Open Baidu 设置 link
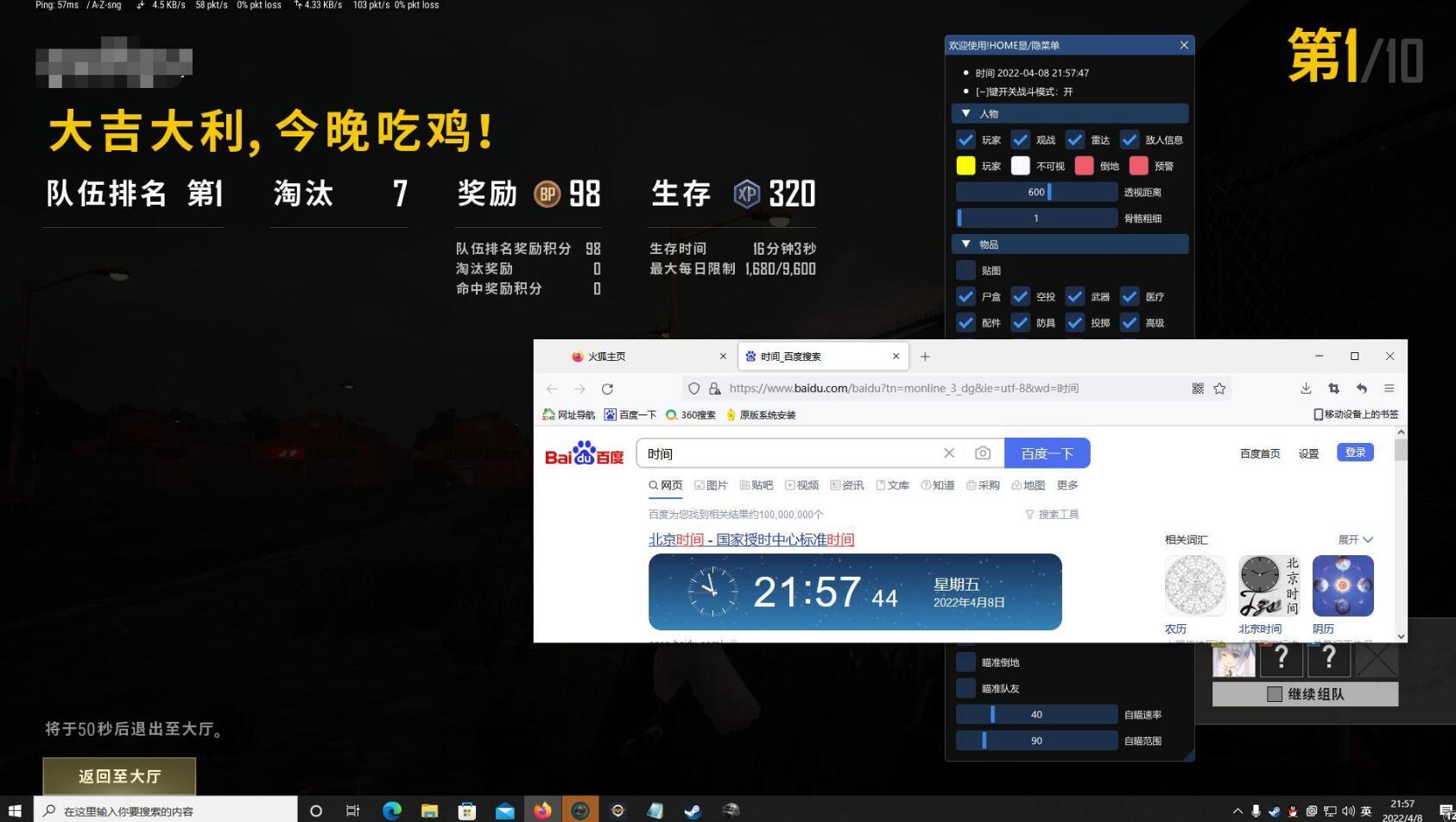Screen dimensions: 1456x822 point(1308,453)
